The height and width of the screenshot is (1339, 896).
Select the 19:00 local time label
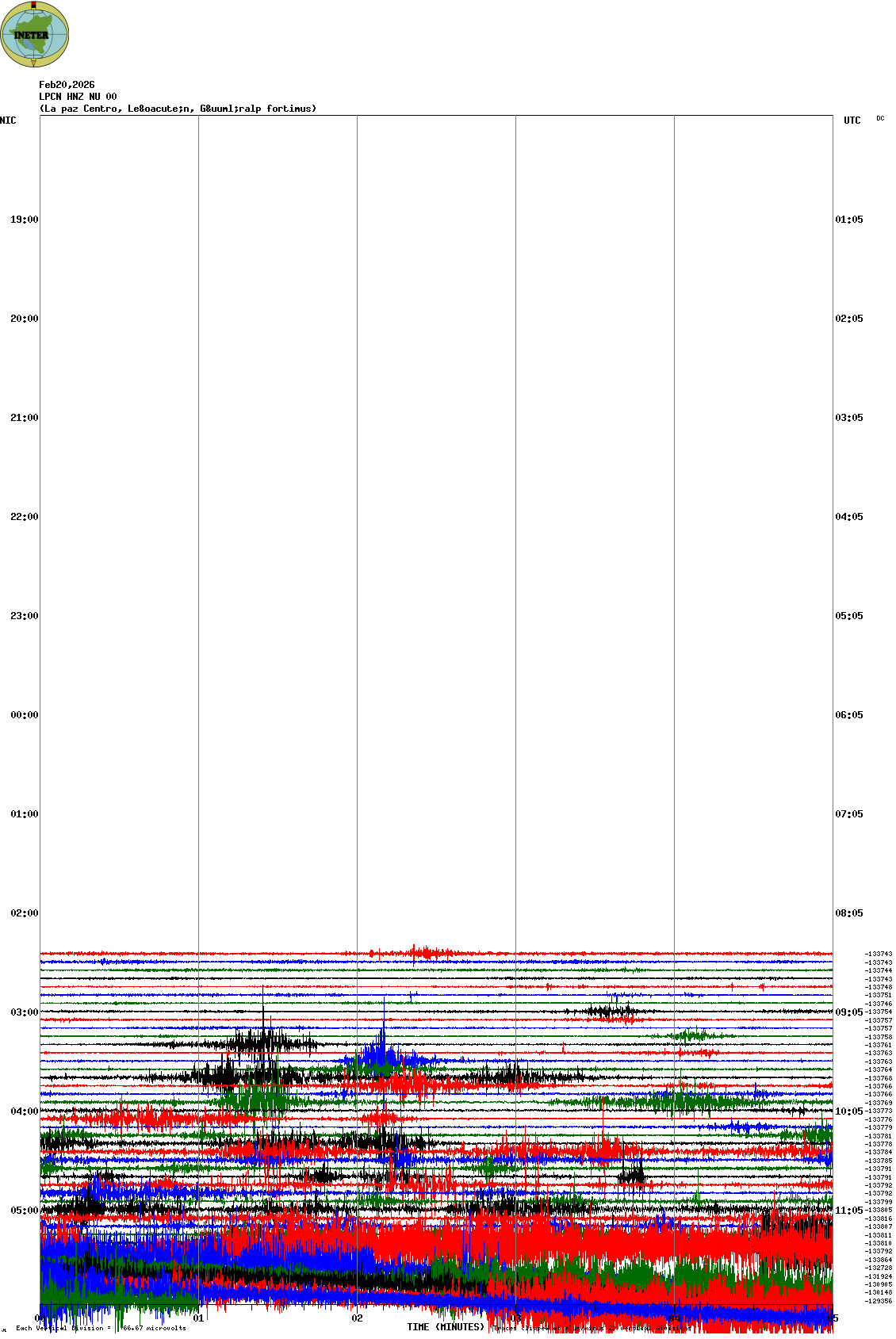pyautogui.click(x=24, y=220)
